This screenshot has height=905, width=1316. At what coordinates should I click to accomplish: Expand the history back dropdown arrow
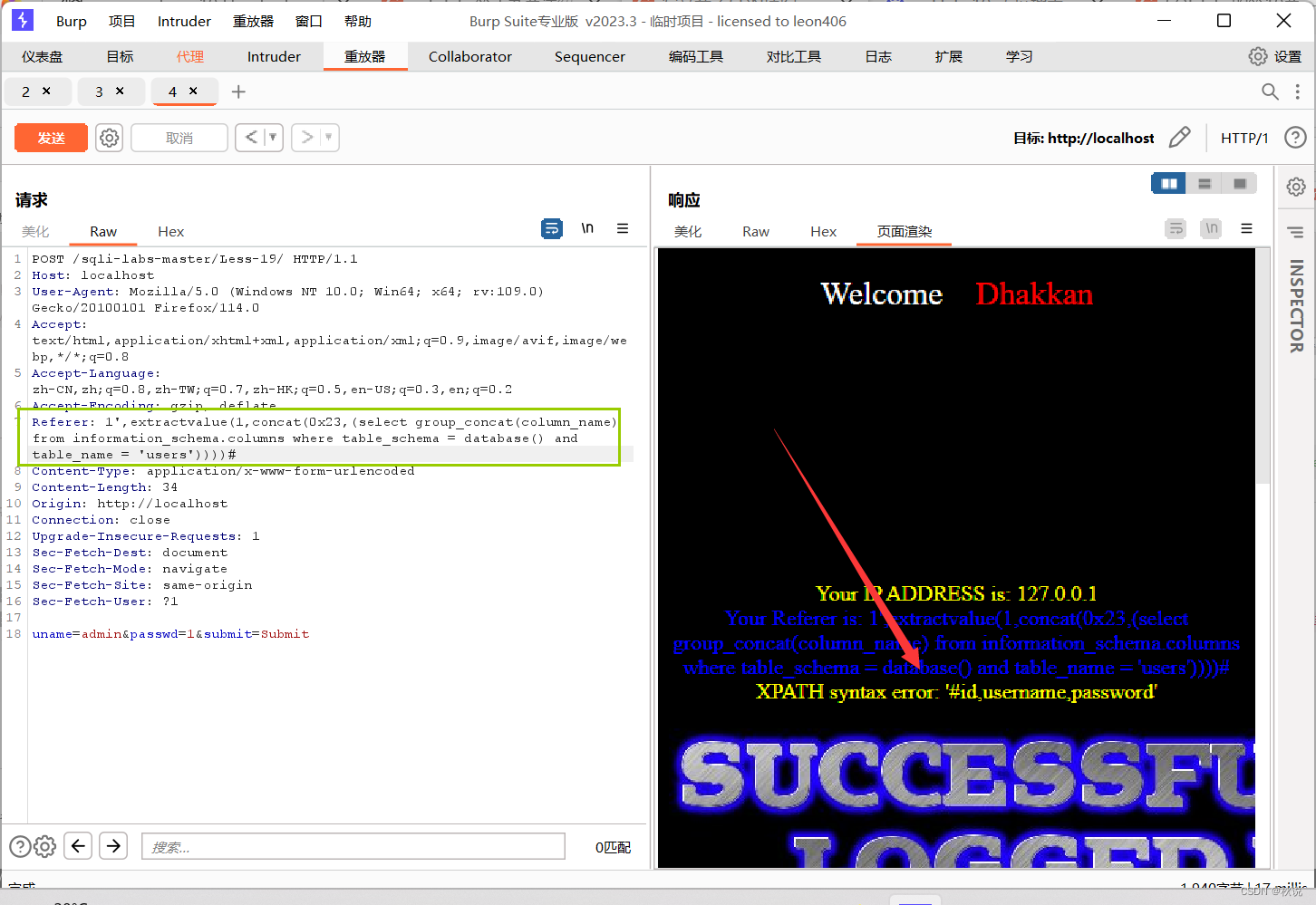point(273,138)
